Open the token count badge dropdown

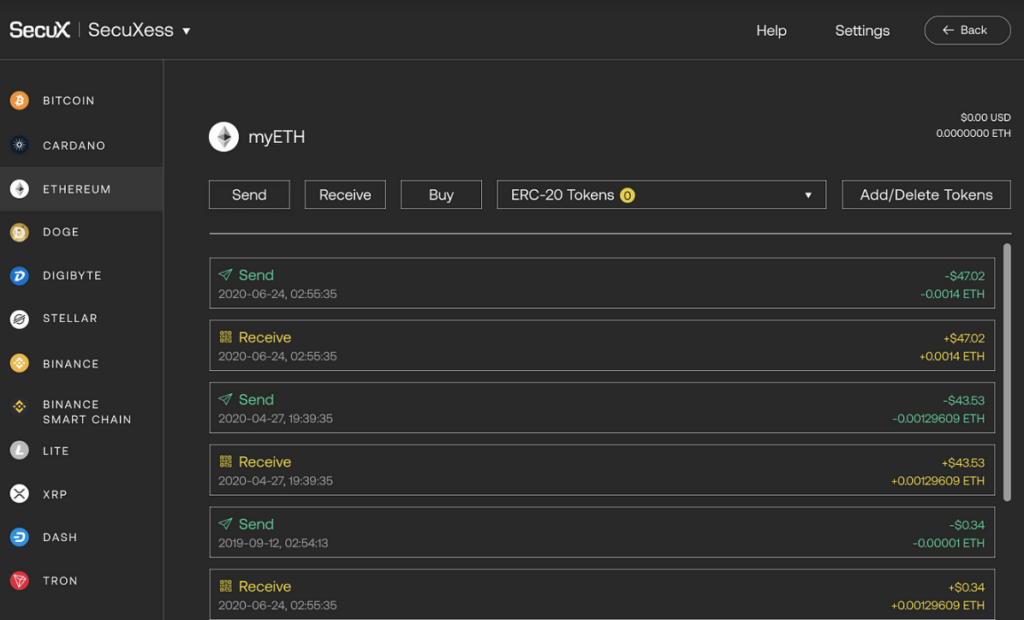pos(627,194)
